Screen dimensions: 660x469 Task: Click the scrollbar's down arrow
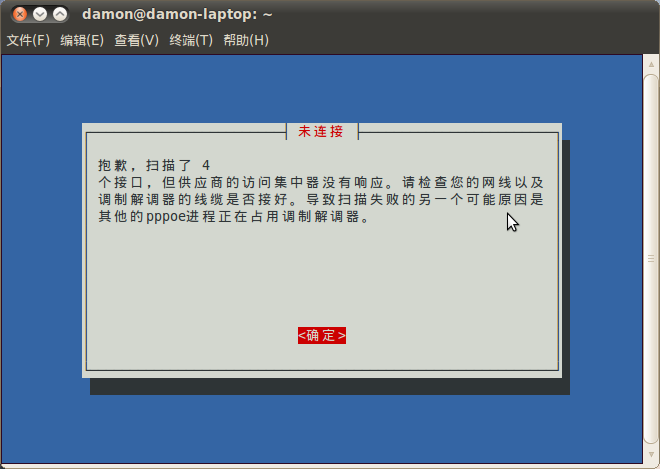[651, 455]
